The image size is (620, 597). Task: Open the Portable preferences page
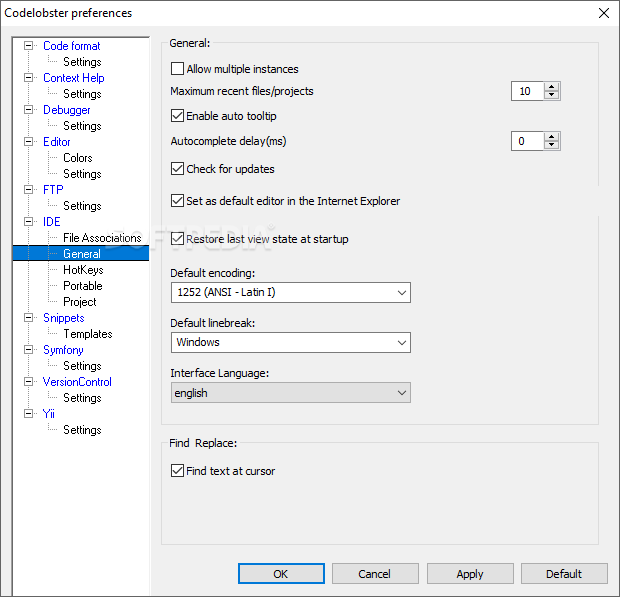[x=83, y=286]
